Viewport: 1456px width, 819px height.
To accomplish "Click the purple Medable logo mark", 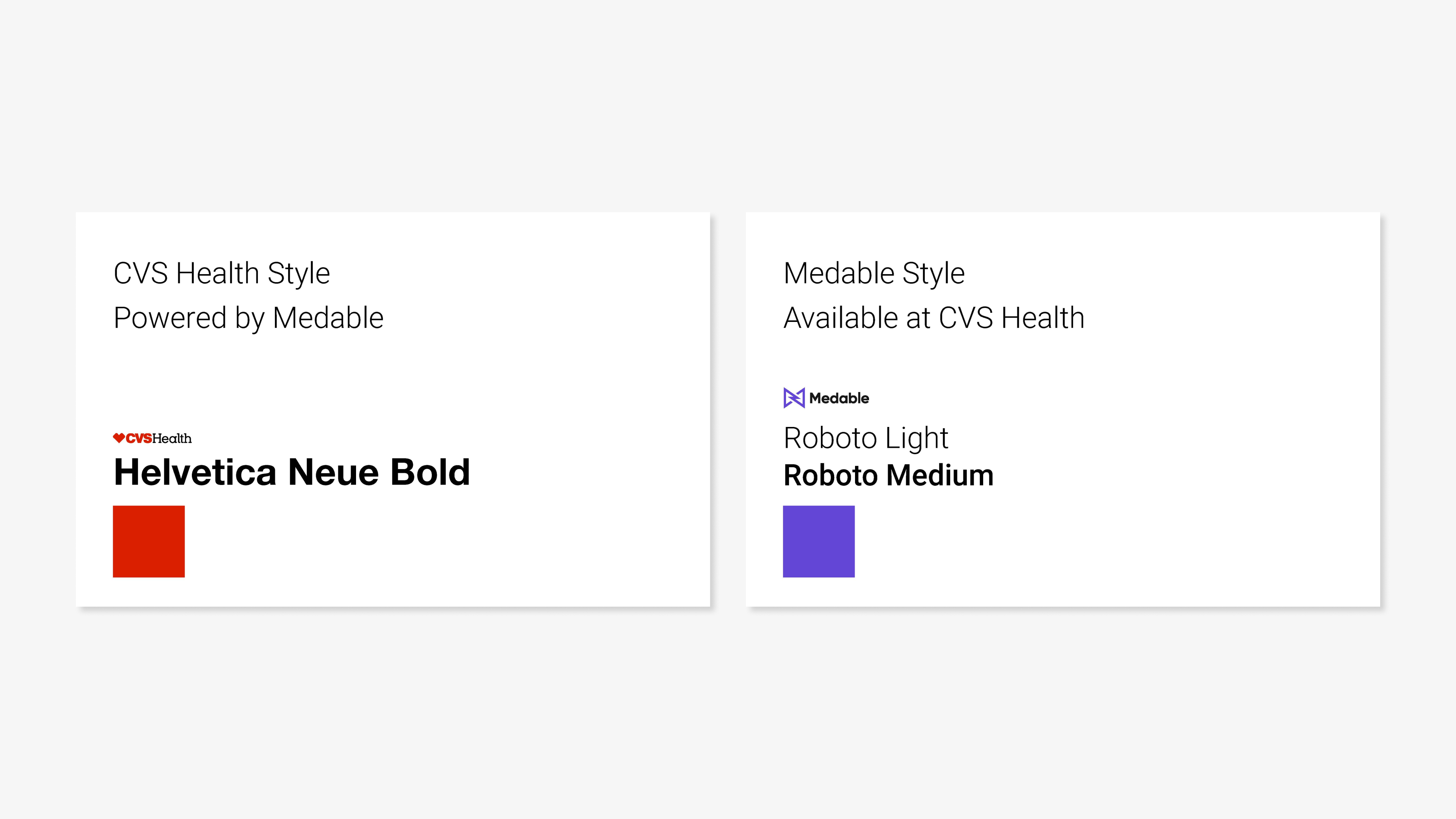I will (794, 398).
